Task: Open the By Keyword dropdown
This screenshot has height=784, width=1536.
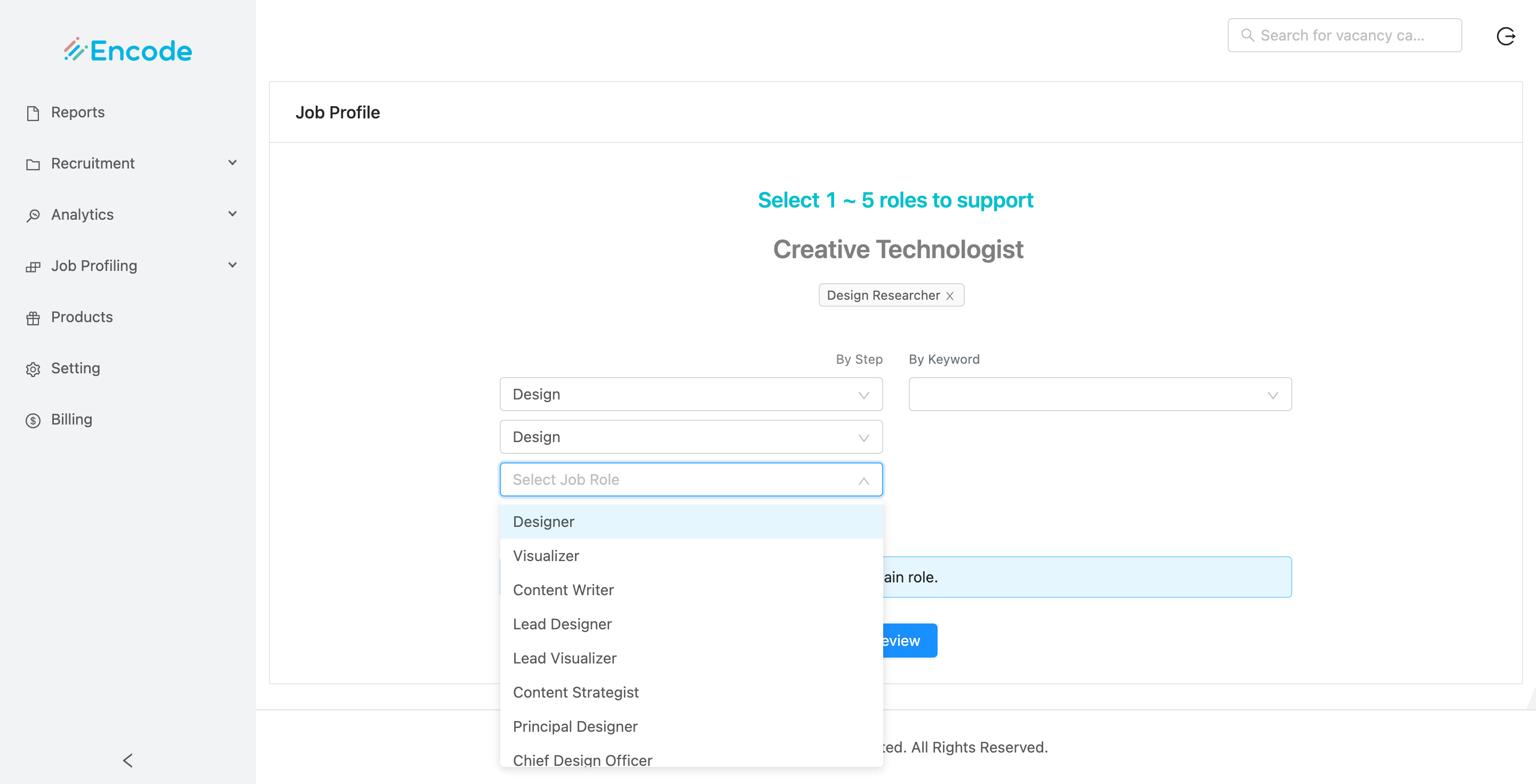Action: pos(1100,394)
